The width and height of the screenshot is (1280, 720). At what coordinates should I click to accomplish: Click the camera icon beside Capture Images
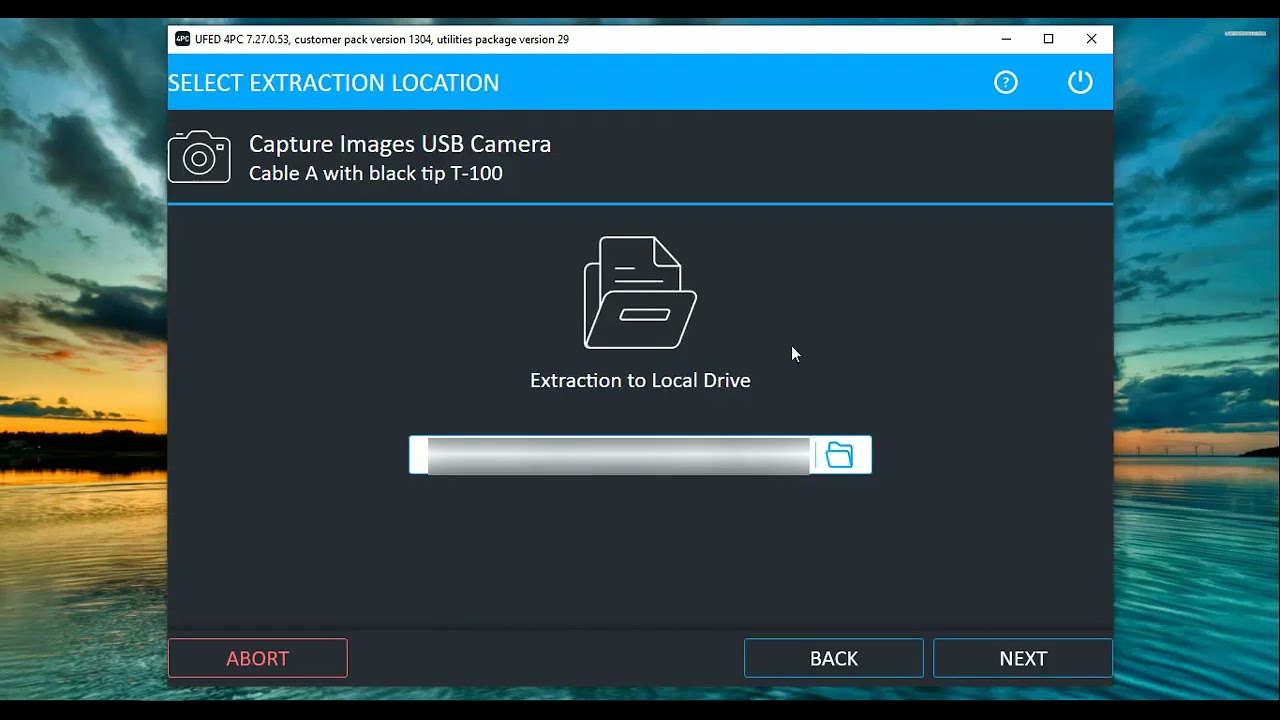(x=199, y=157)
